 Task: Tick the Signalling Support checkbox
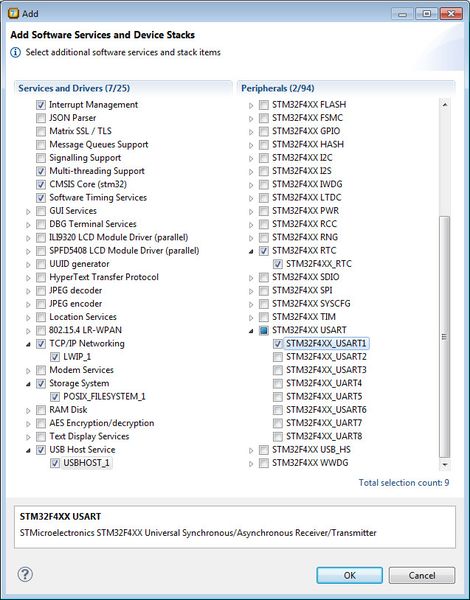coord(41,158)
